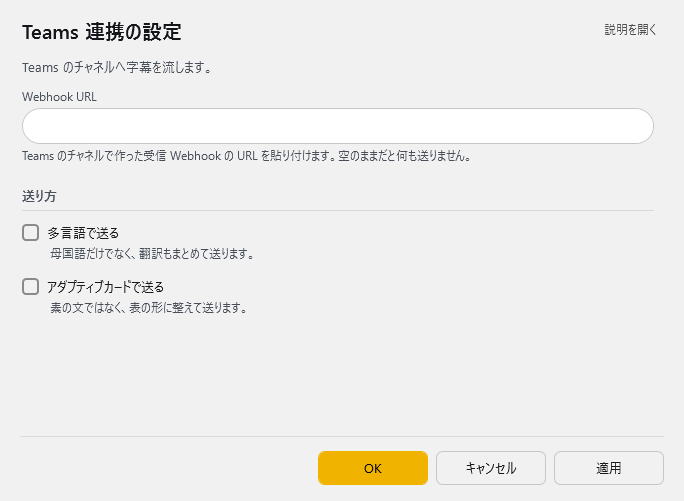Open the 説明を開く link
Viewport: 684px width, 501px height.
coord(630,30)
